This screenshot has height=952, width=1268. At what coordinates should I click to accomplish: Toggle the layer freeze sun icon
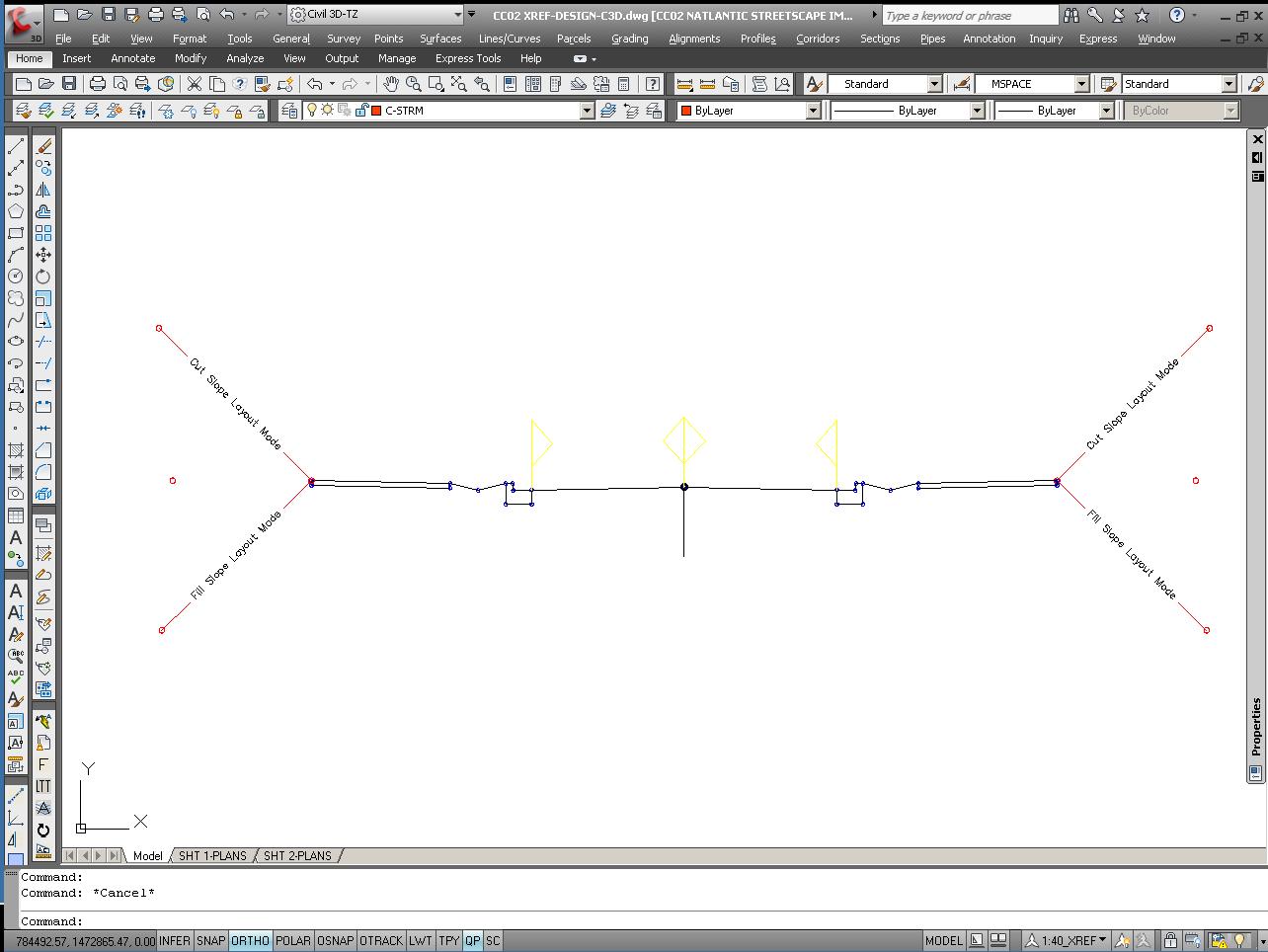tap(327, 110)
